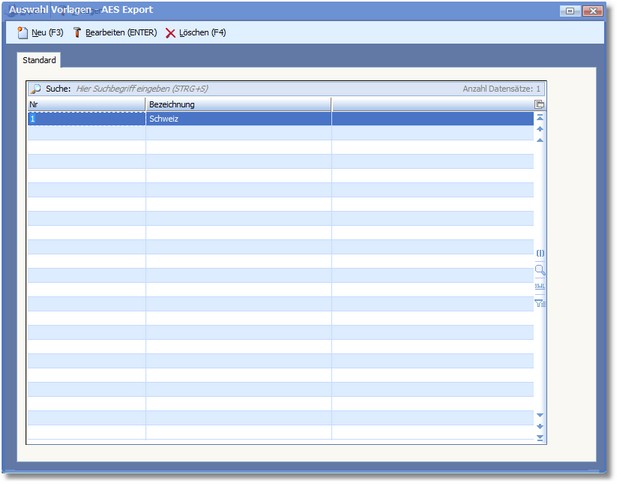
Task: Click the Neu (F3) new template button
Action: [x=41, y=33]
